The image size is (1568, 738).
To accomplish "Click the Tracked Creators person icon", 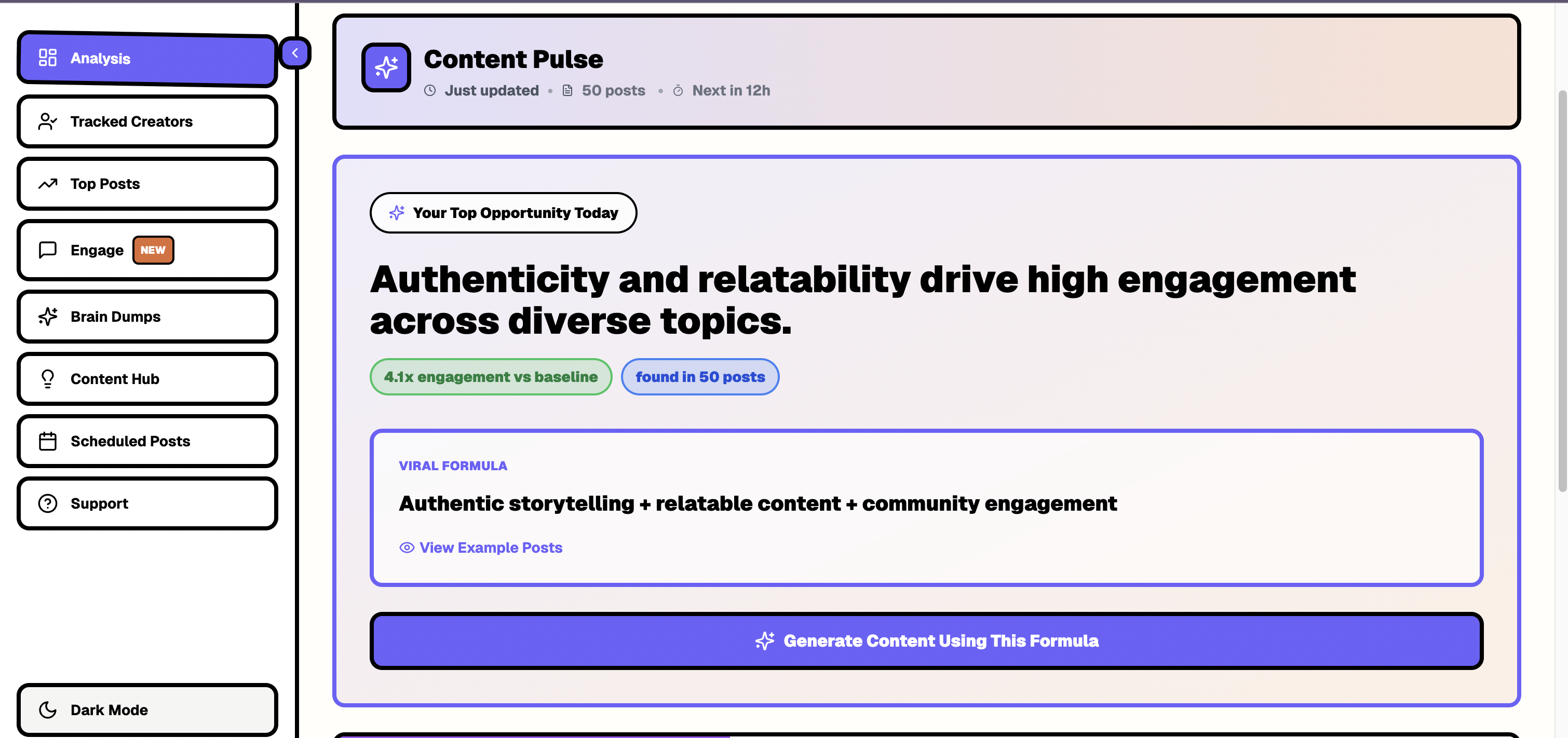I will click(x=47, y=121).
